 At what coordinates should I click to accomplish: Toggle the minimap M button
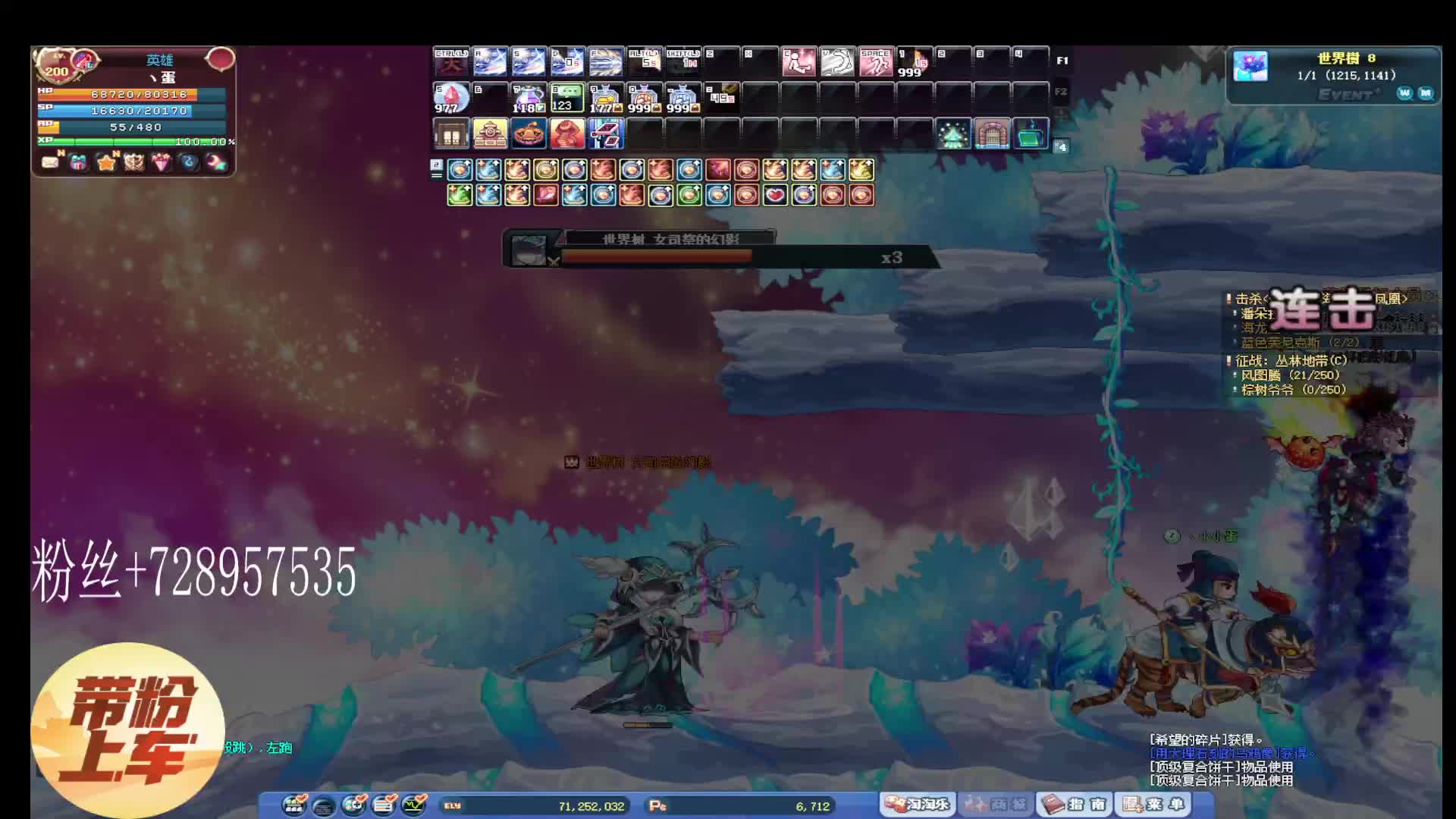coord(1426,93)
